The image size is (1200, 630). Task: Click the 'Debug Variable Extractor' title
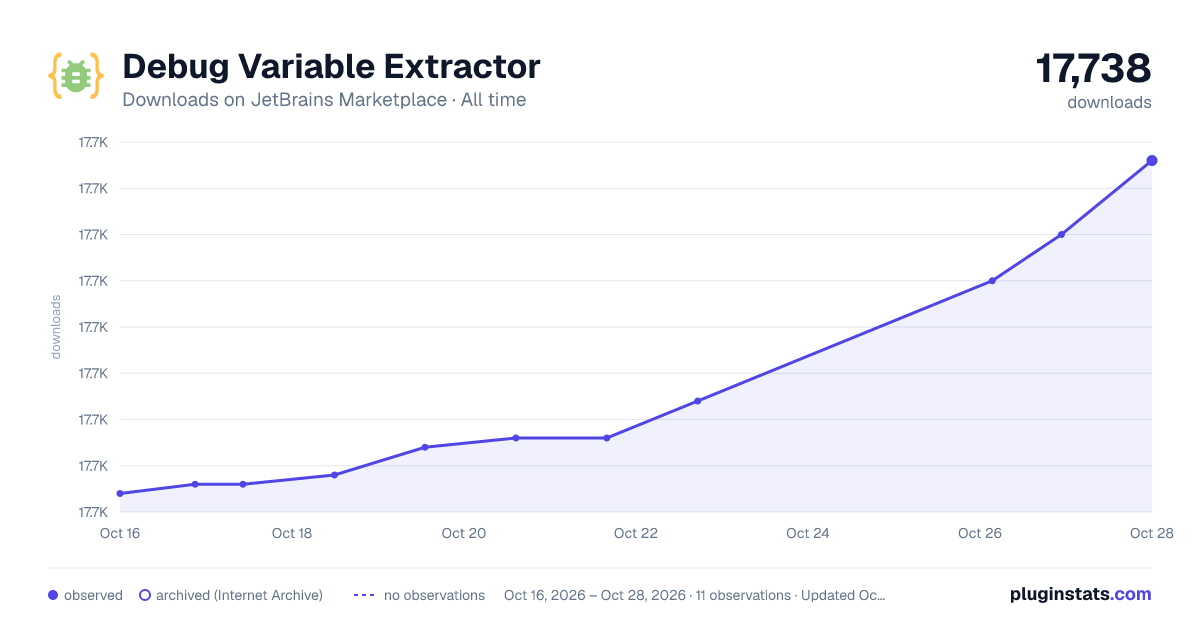pyautogui.click(x=331, y=67)
